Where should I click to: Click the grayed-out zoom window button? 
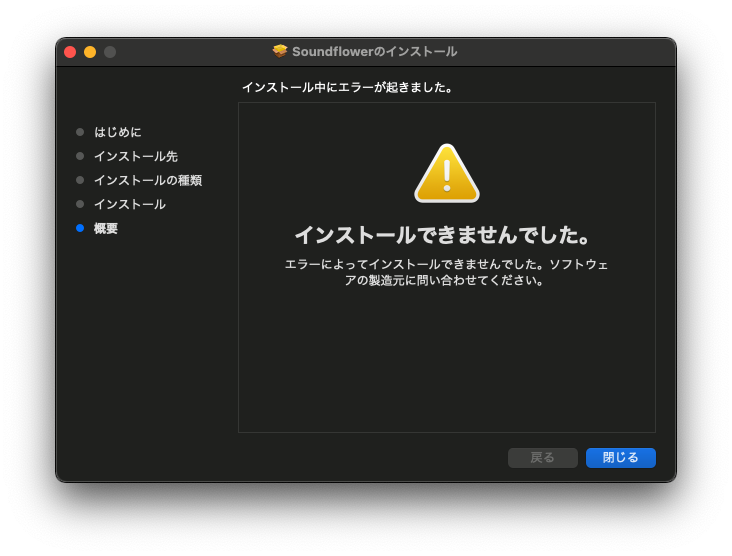[x=110, y=52]
